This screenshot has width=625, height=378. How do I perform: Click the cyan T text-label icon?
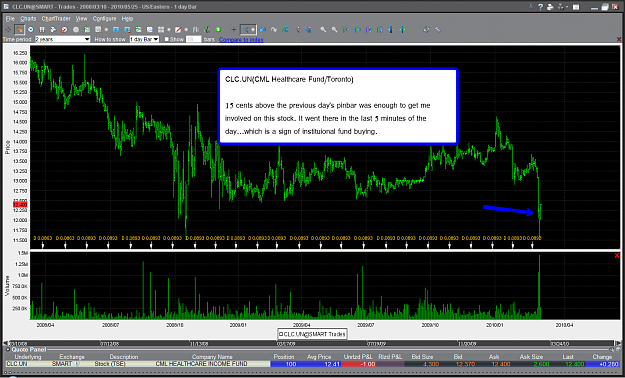[116, 30]
